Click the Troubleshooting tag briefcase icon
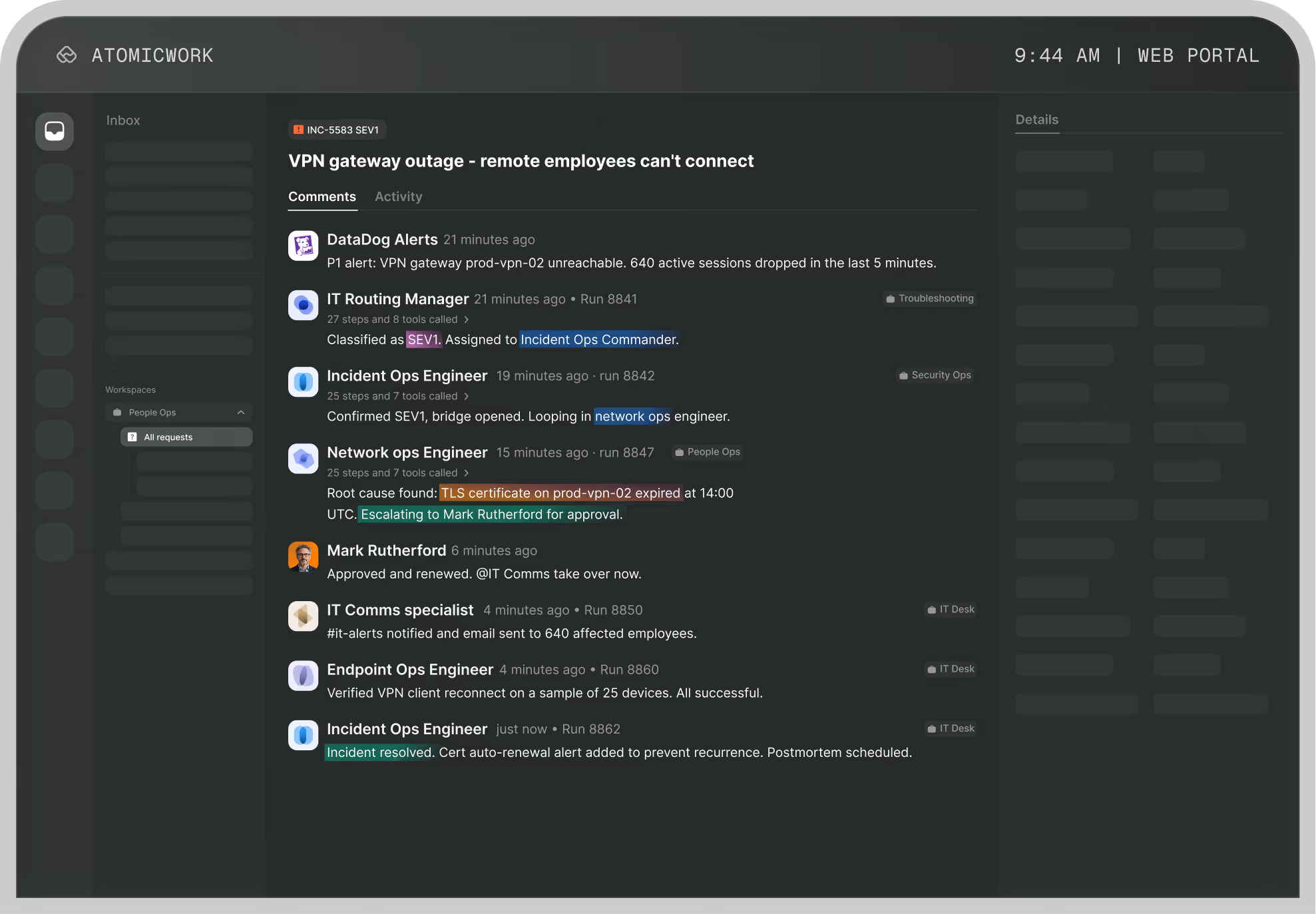 click(x=890, y=299)
